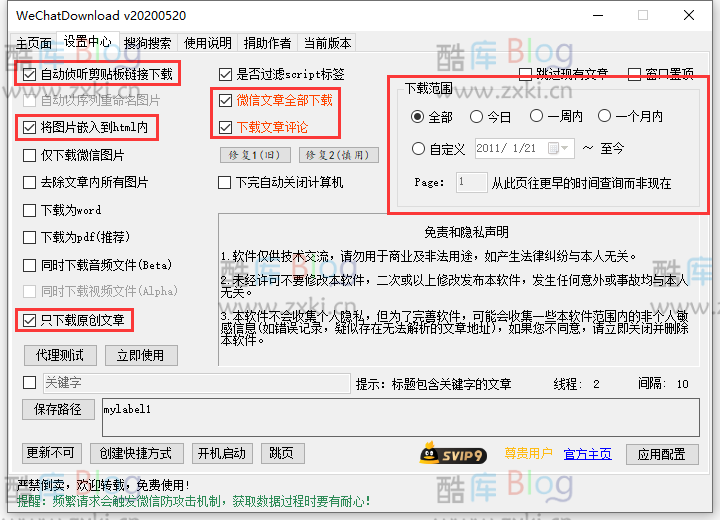This screenshot has height=520, width=720.
Task: Click the 间隔 value 10
Action: coord(682,384)
